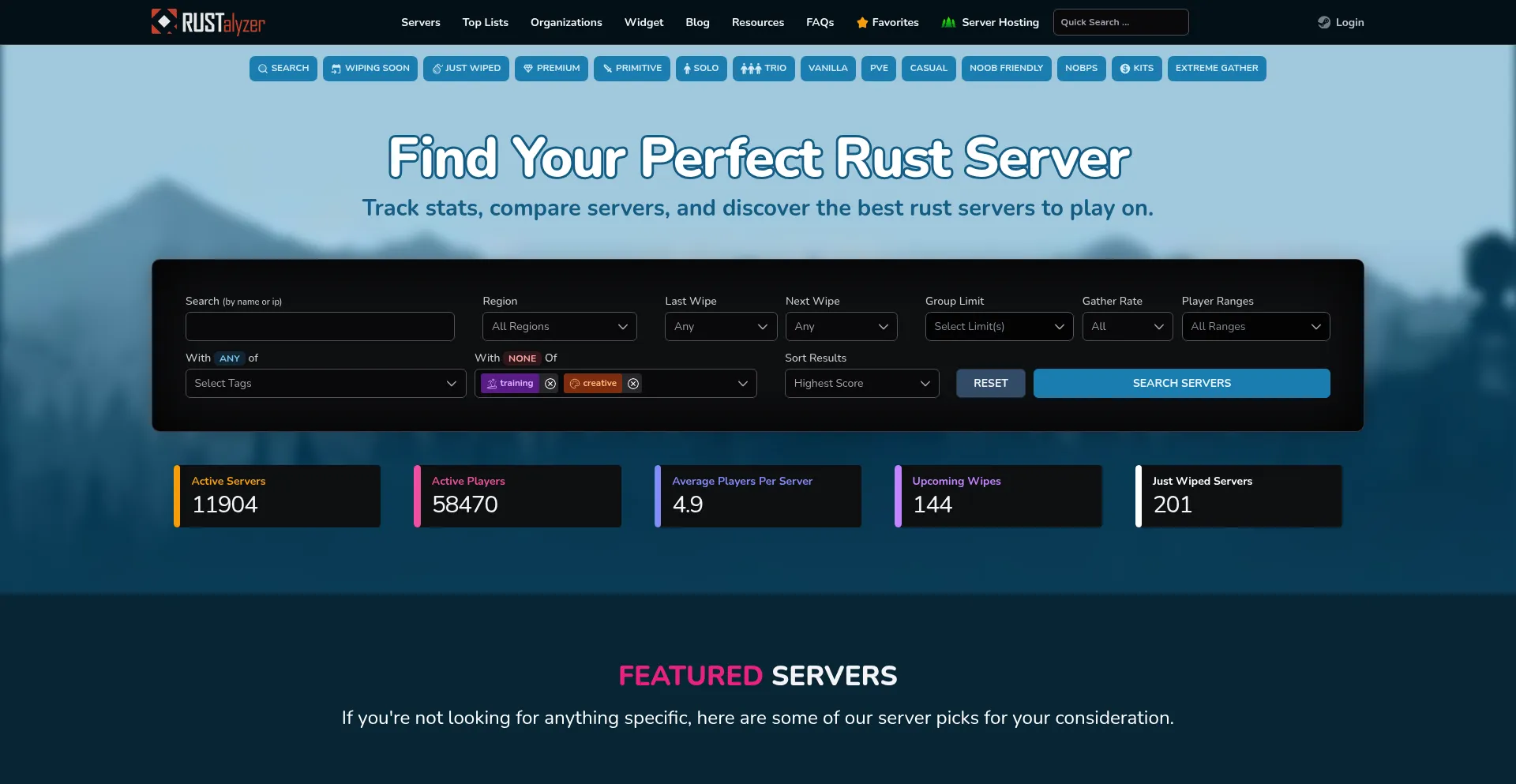Open the Top Lists menu item

tap(485, 23)
